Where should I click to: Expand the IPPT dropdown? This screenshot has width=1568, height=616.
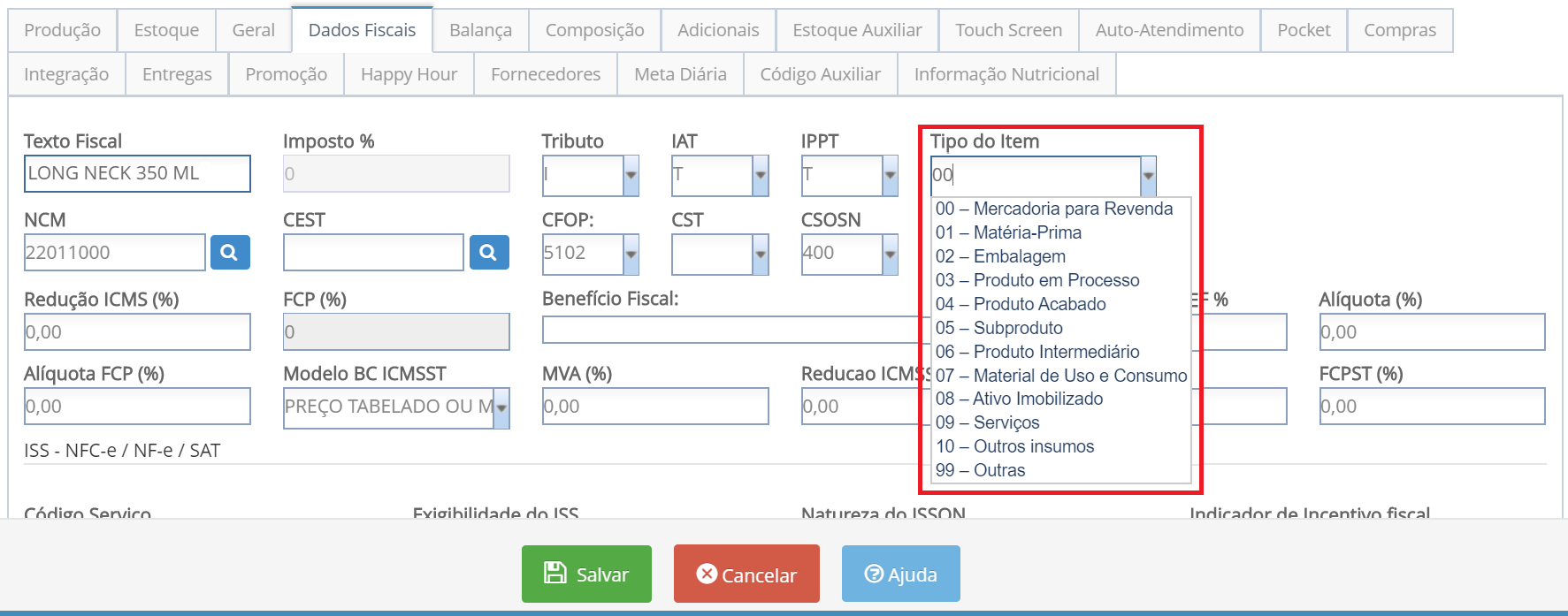pyautogui.click(x=890, y=175)
